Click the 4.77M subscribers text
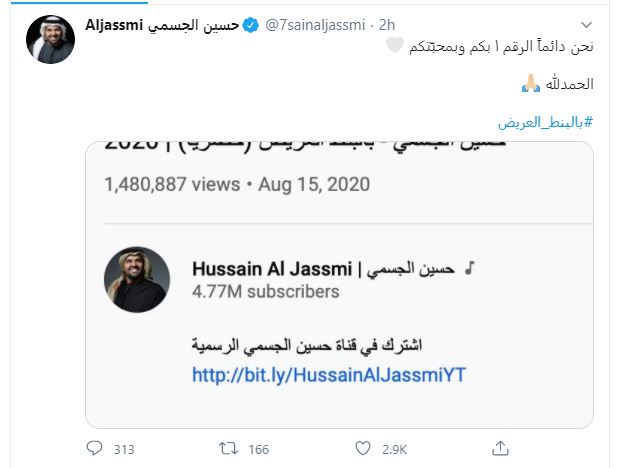This screenshot has width=618, height=468. coord(265,292)
